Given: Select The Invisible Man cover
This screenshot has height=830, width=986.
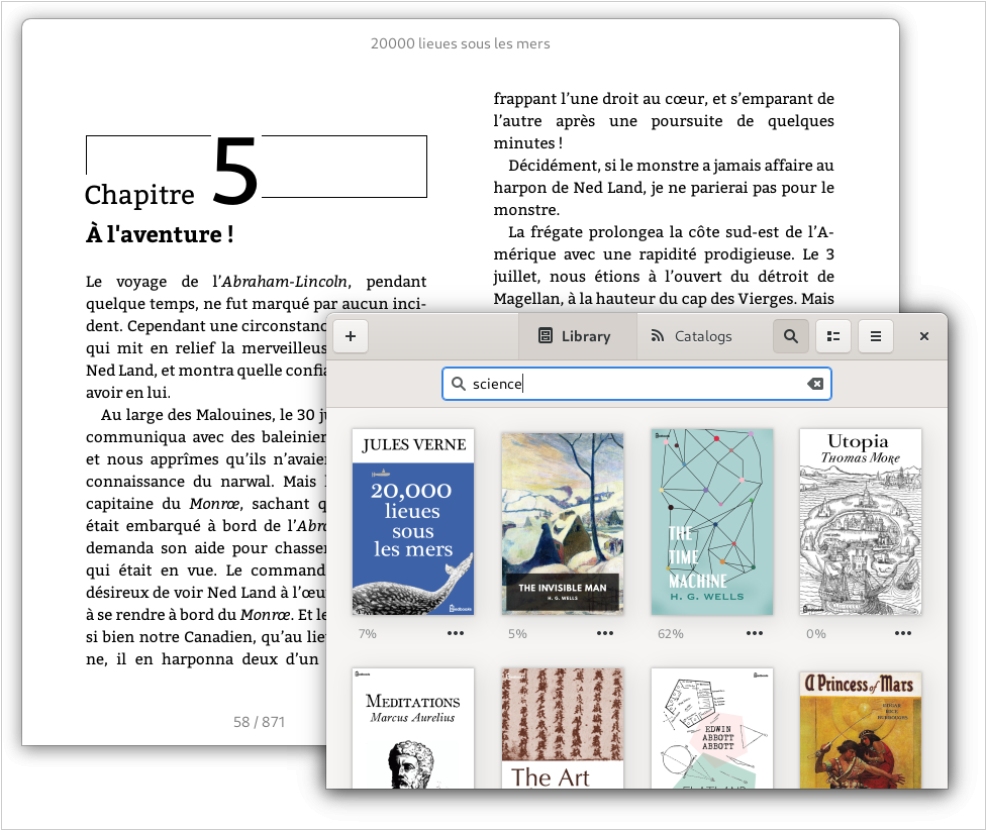Looking at the screenshot, I should point(562,522).
